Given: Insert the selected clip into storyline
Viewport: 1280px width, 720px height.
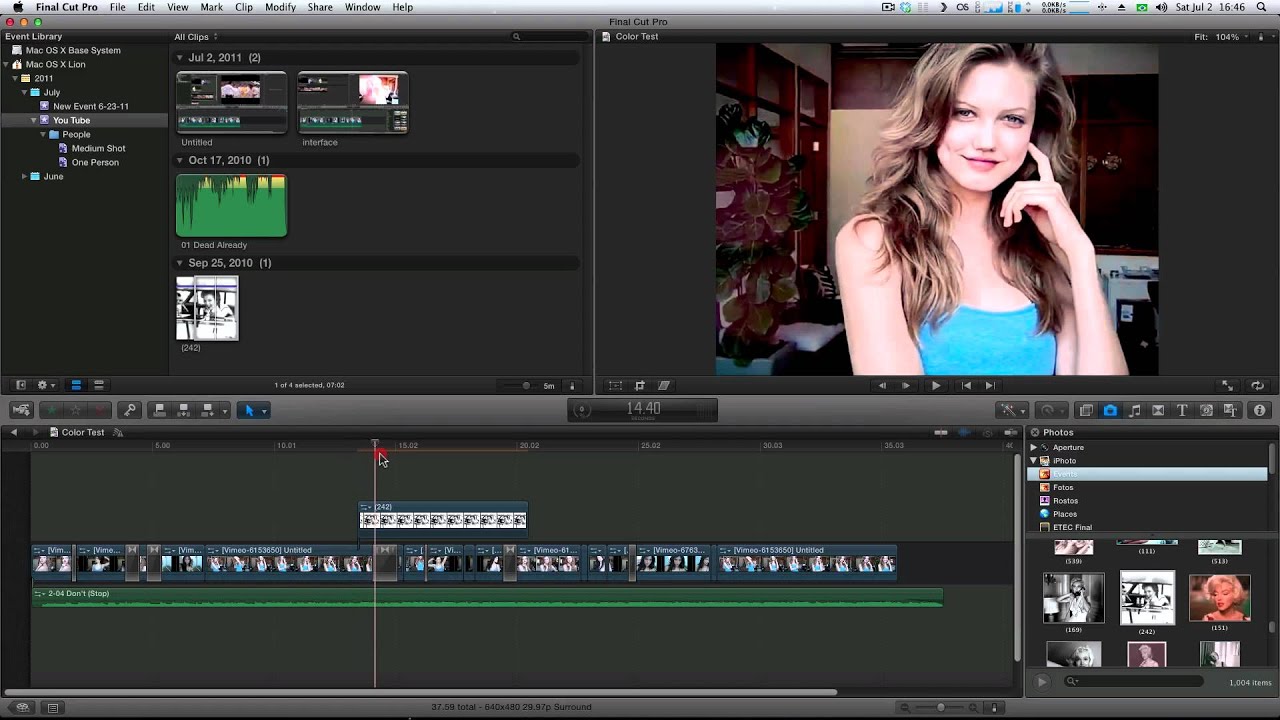Looking at the screenshot, I should pos(183,410).
